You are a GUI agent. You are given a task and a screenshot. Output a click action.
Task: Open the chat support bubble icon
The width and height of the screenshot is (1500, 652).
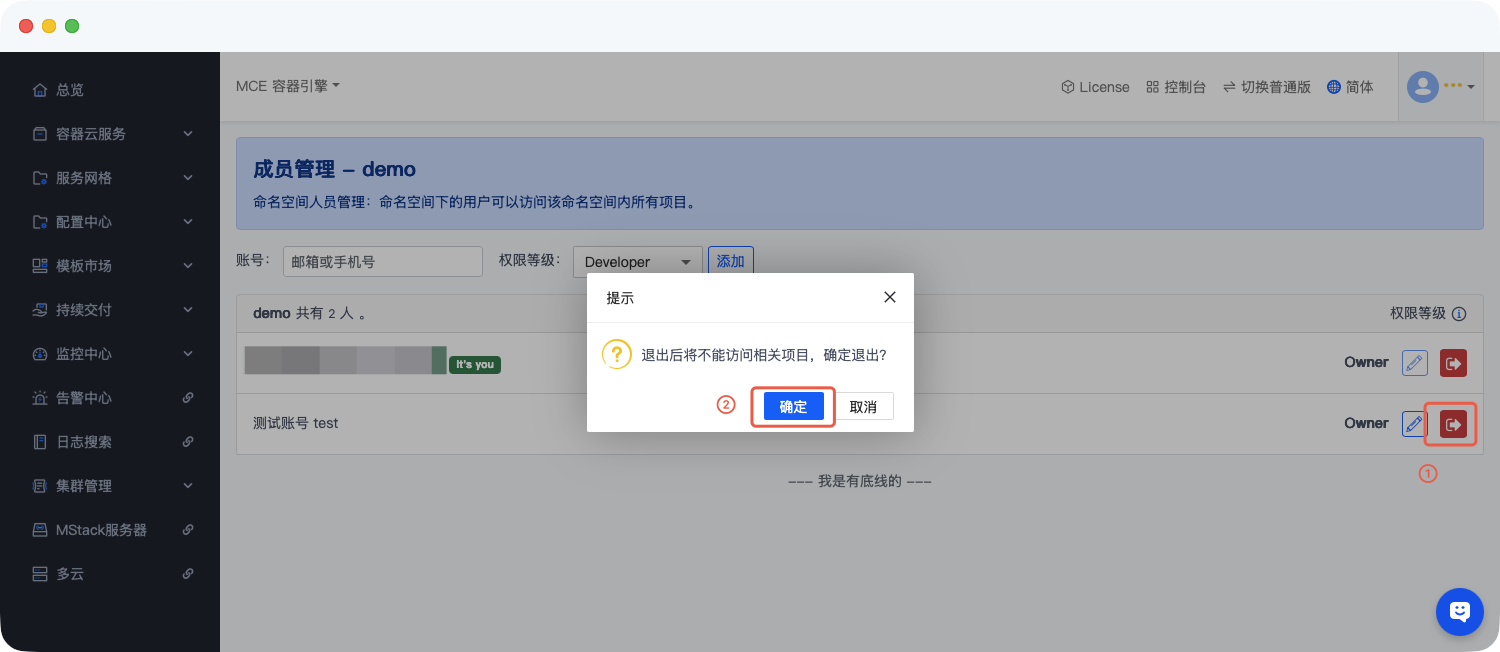point(1459,611)
